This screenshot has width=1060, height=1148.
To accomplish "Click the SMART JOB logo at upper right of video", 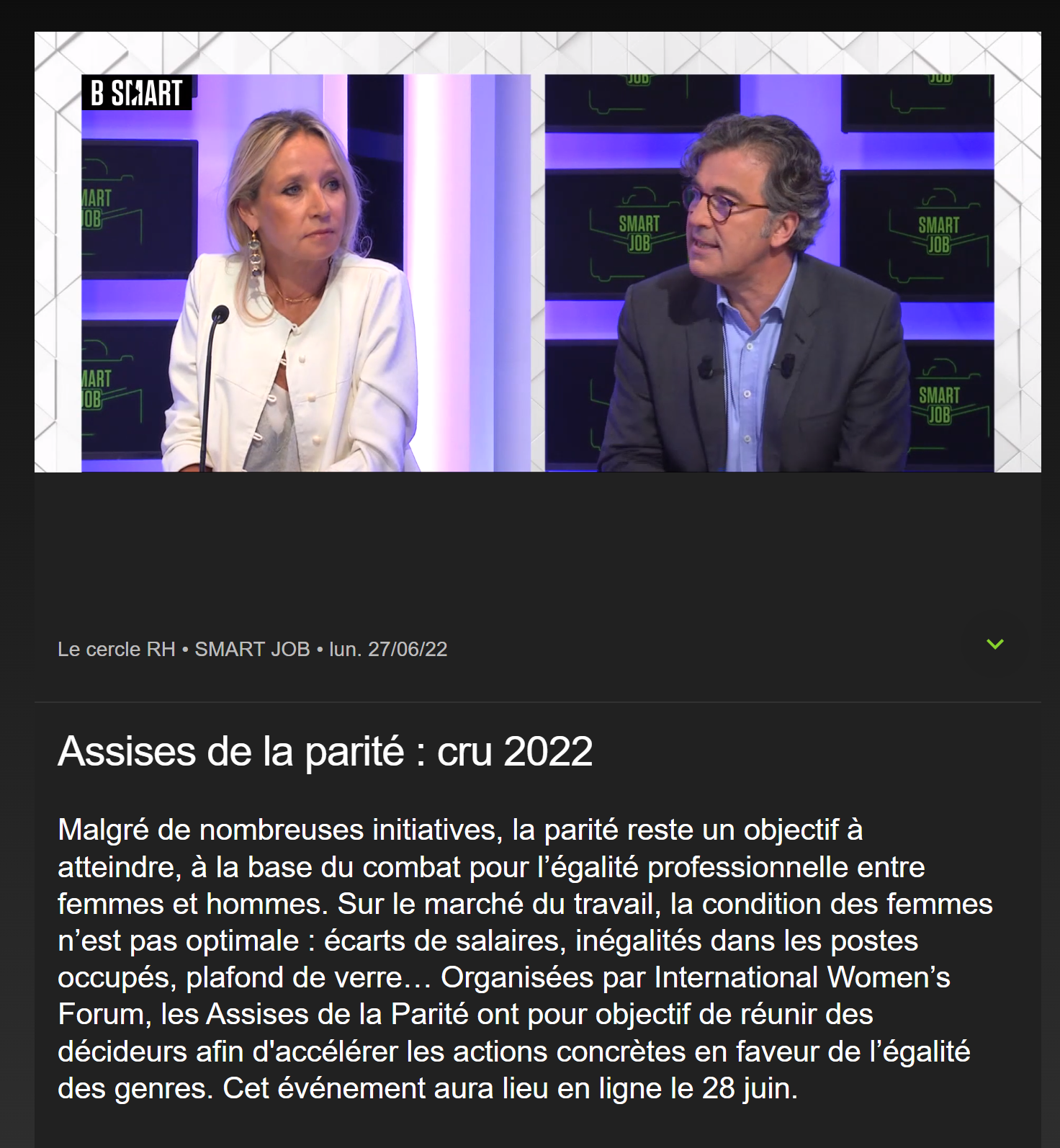I will pyautogui.click(x=938, y=234).
